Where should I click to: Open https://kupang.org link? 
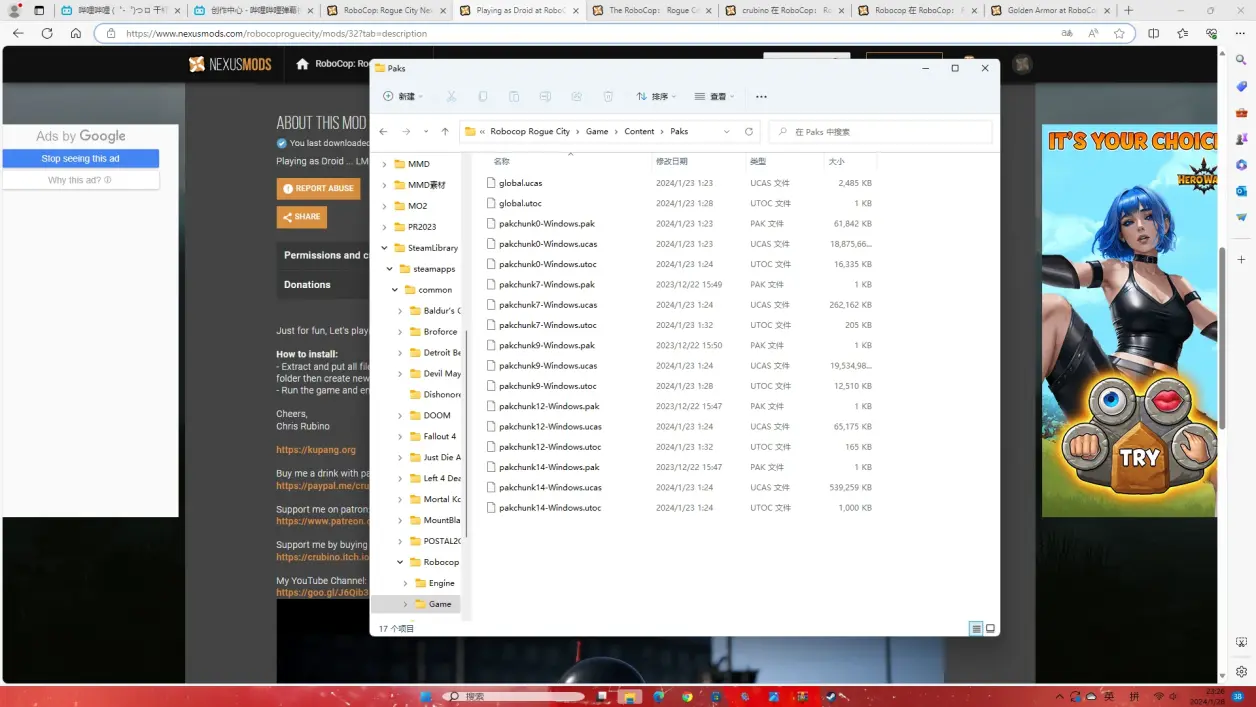click(316, 450)
